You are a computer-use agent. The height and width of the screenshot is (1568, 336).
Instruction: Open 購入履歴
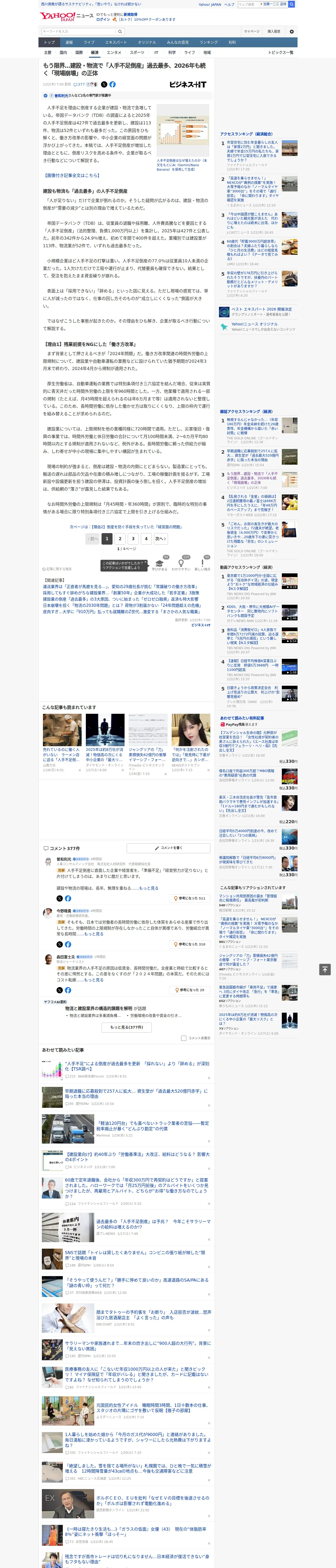(274, 32)
